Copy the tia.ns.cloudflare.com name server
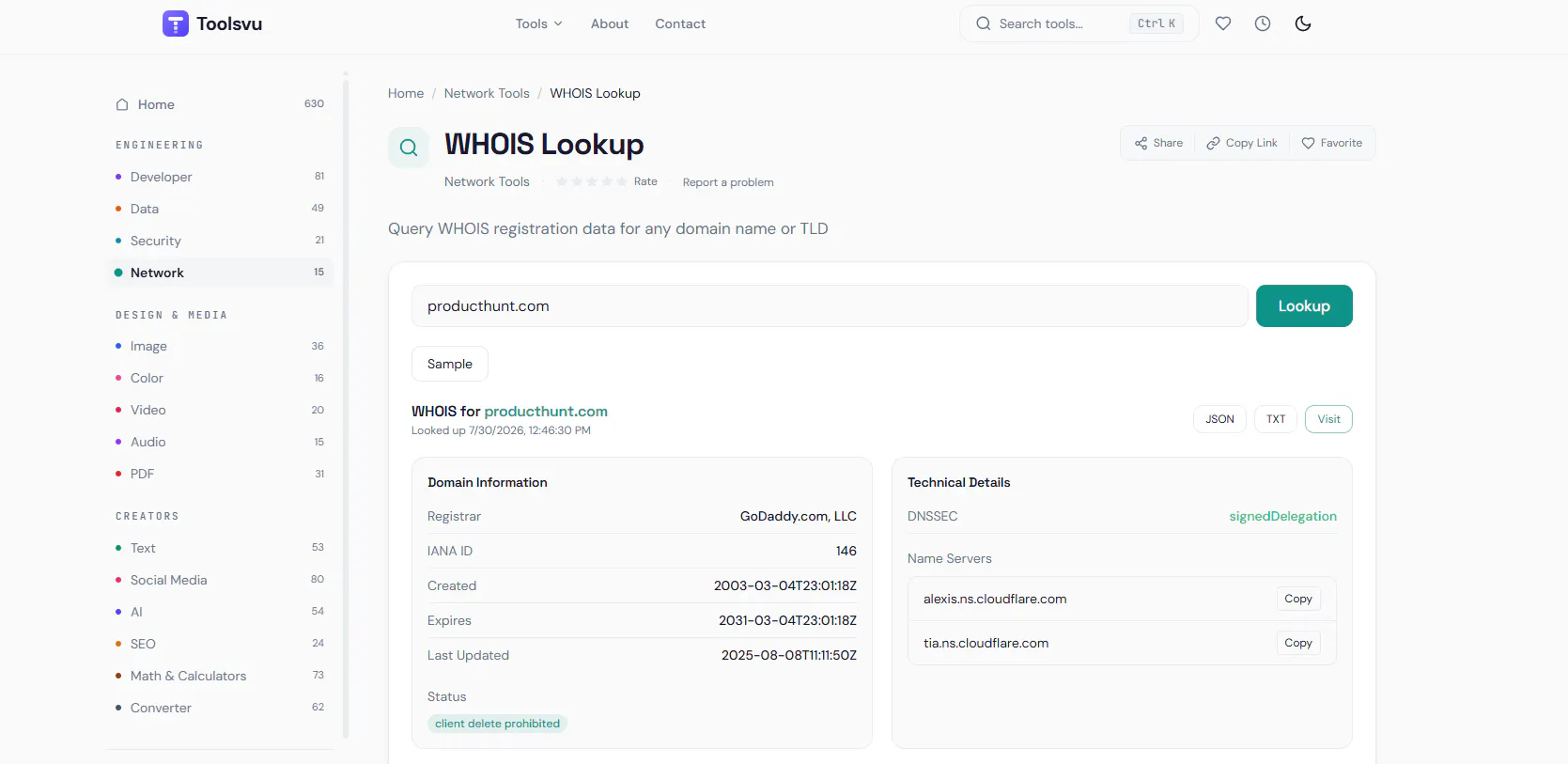This screenshot has height=764, width=1568. (x=1298, y=643)
